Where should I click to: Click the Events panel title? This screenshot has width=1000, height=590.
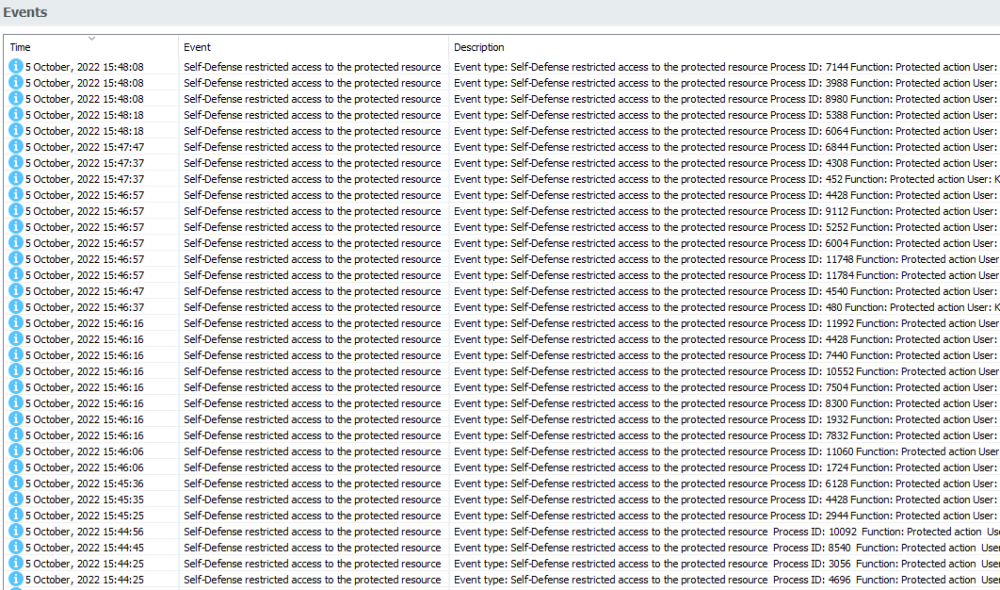point(25,12)
